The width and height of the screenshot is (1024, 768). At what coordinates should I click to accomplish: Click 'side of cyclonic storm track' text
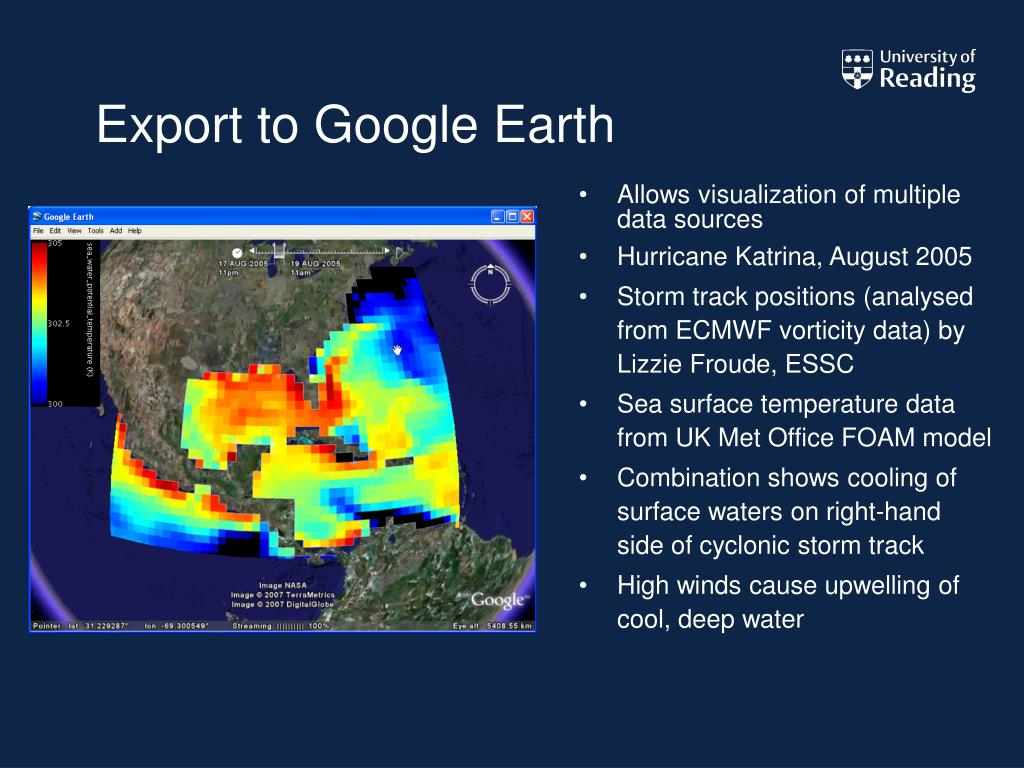pos(771,545)
